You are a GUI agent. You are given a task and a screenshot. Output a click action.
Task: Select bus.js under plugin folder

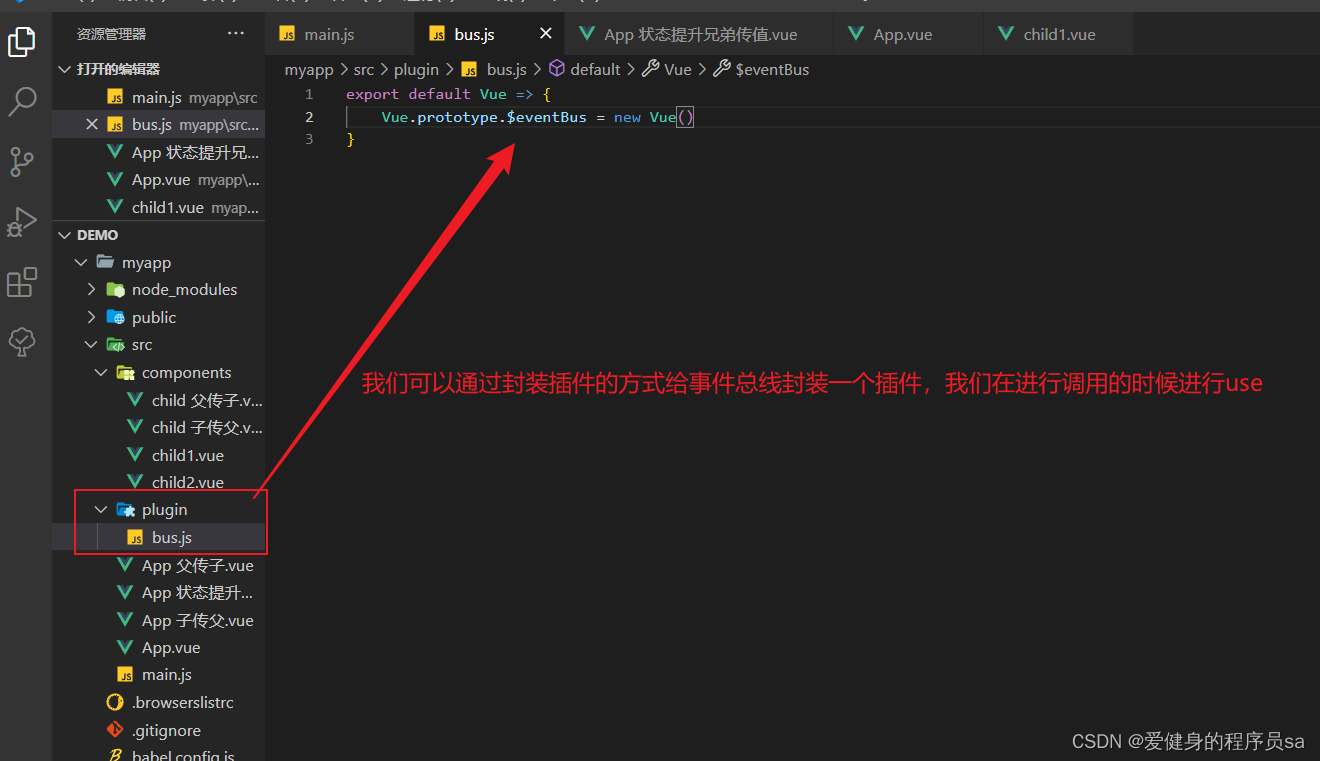point(158,537)
